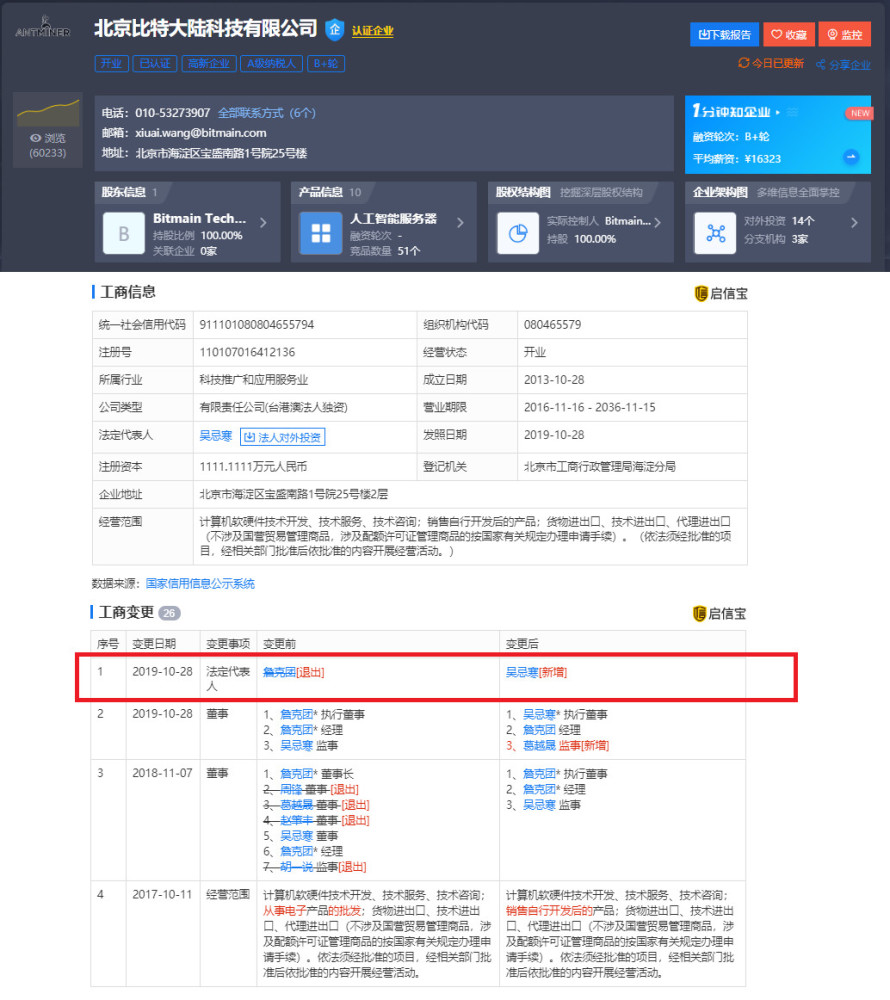Screen dimensions: 890x1000
Task: Click the ANTMINER company logo
Action: click(43, 27)
